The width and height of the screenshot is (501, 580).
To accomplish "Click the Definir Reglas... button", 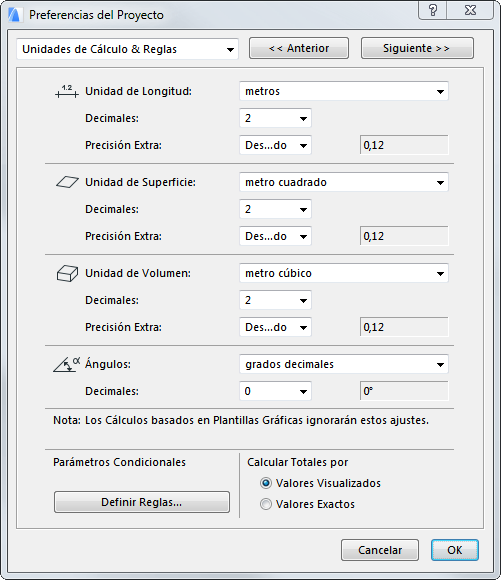I will click(x=142, y=502).
